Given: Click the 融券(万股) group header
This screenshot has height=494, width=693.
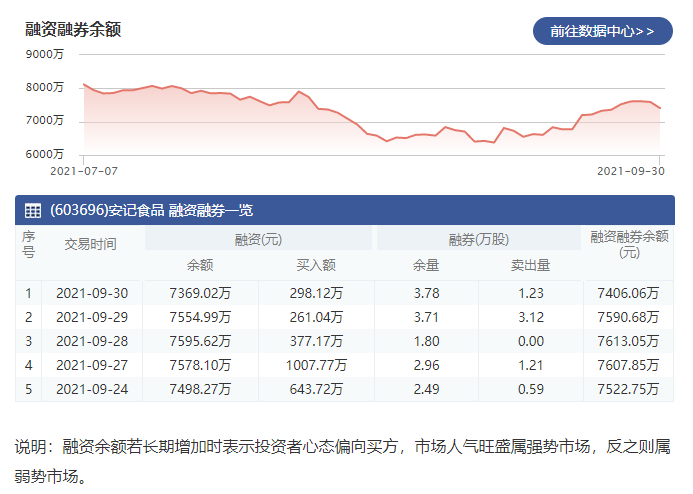Looking at the screenshot, I should [479, 239].
